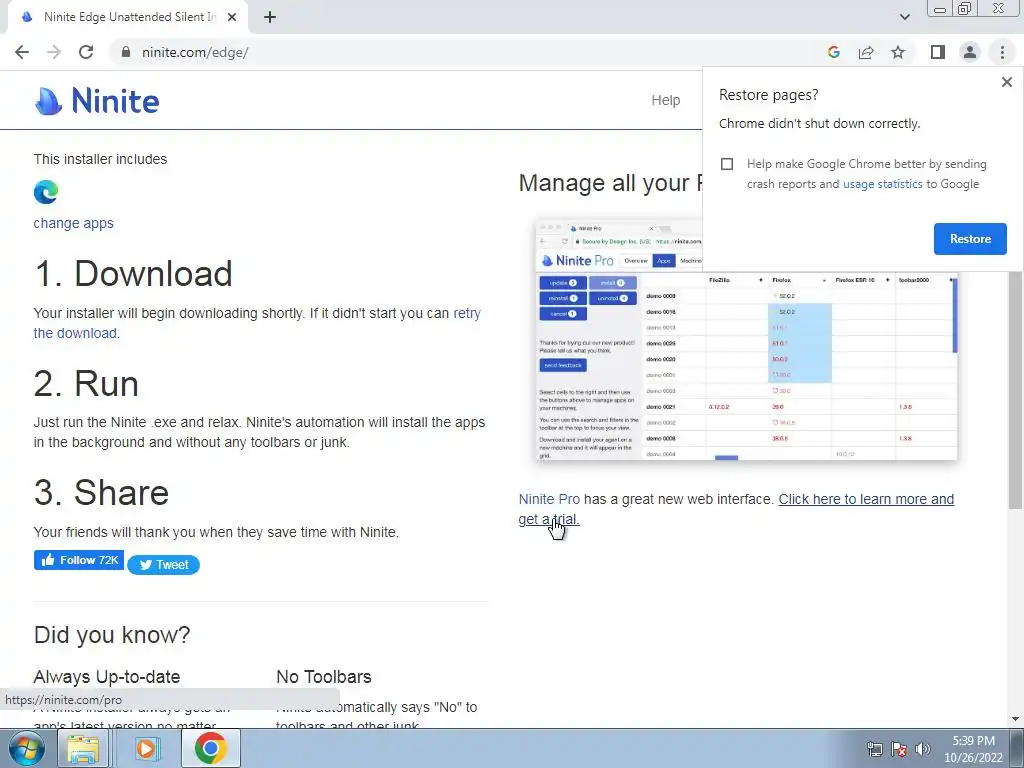Click the address bar URL field
This screenshot has width=1024, height=768.
click(x=470, y=52)
